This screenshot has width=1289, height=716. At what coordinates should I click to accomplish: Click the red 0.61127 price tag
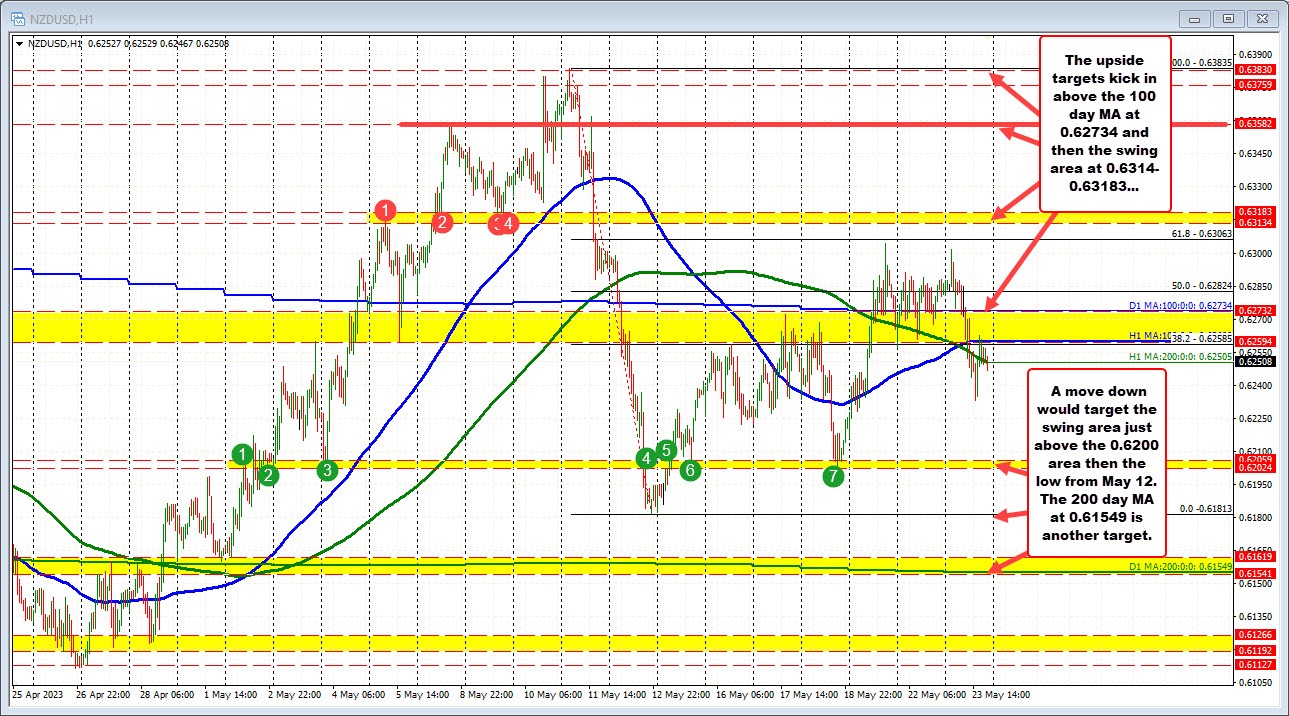pos(1255,664)
